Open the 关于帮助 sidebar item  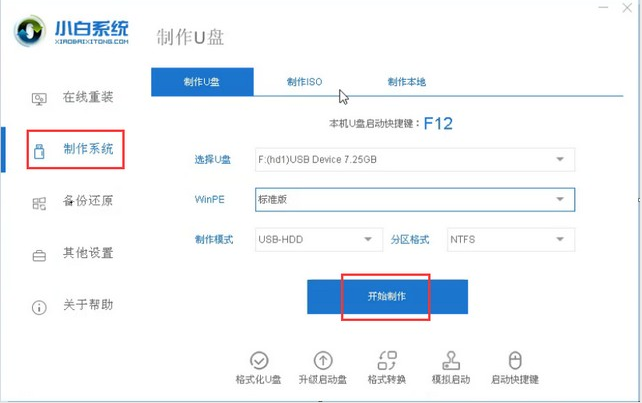pos(75,305)
